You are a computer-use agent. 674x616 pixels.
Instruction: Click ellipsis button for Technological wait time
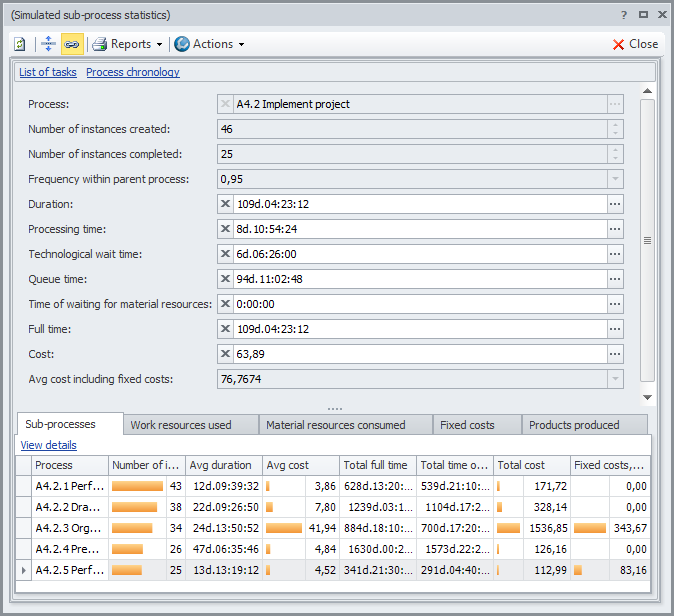point(615,254)
